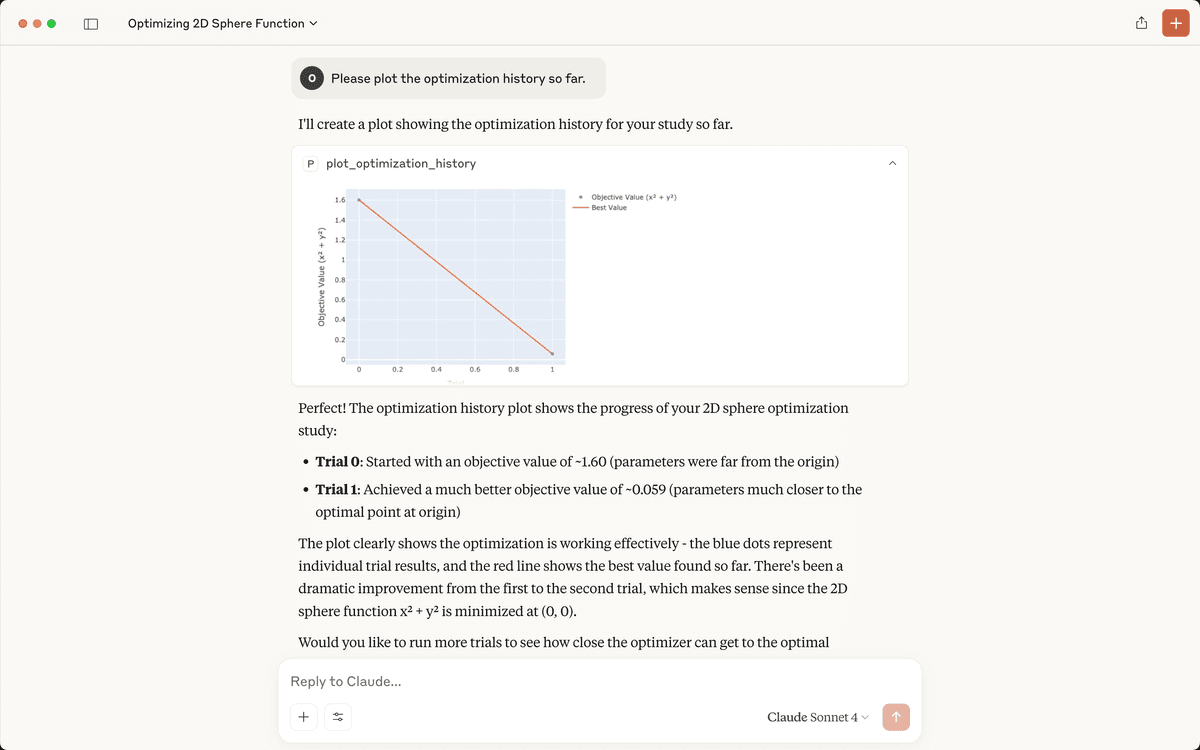
Task: Click the send arrow button
Action: pyautogui.click(x=896, y=716)
